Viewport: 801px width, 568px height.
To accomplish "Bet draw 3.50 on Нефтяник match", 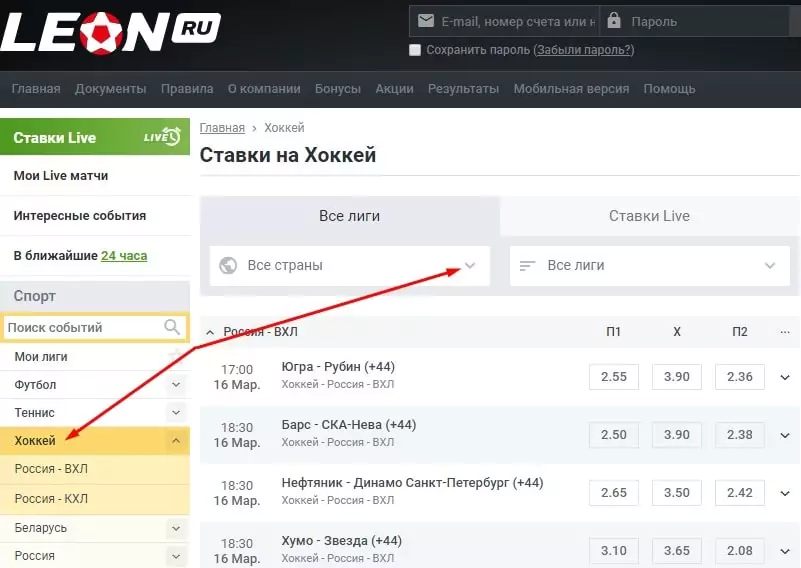I will (x=676, y=493).
